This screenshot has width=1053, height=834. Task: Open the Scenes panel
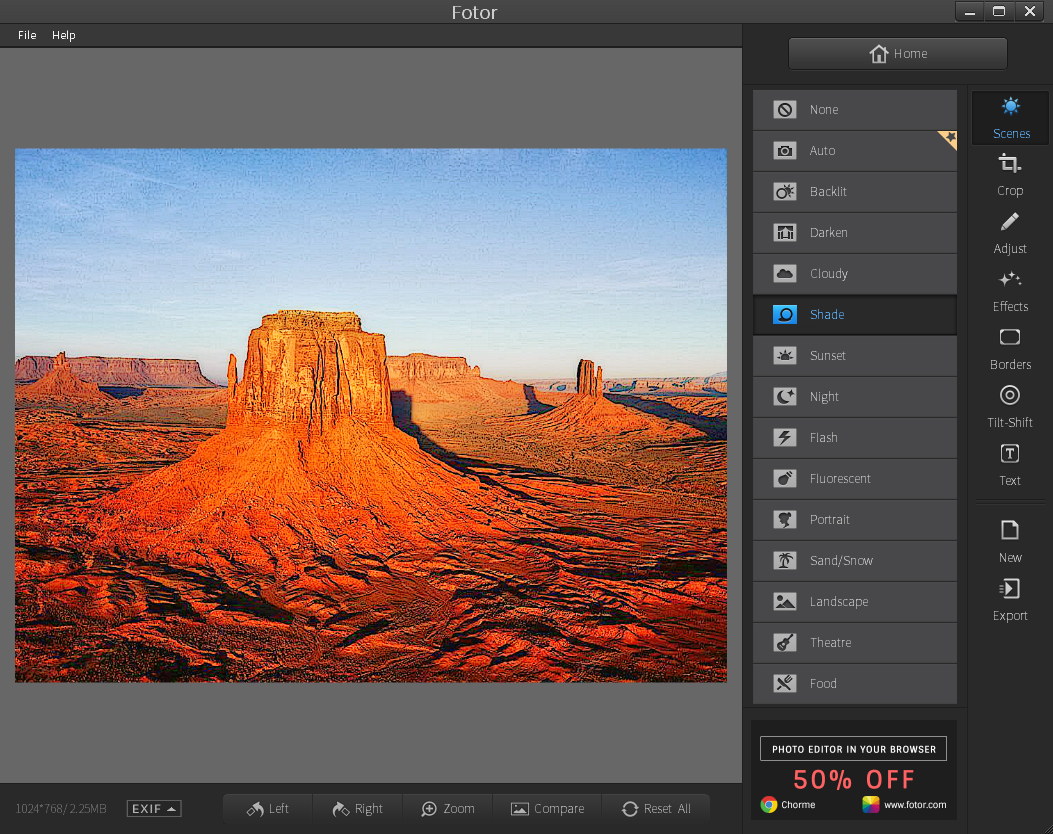tap(1010, 118)
